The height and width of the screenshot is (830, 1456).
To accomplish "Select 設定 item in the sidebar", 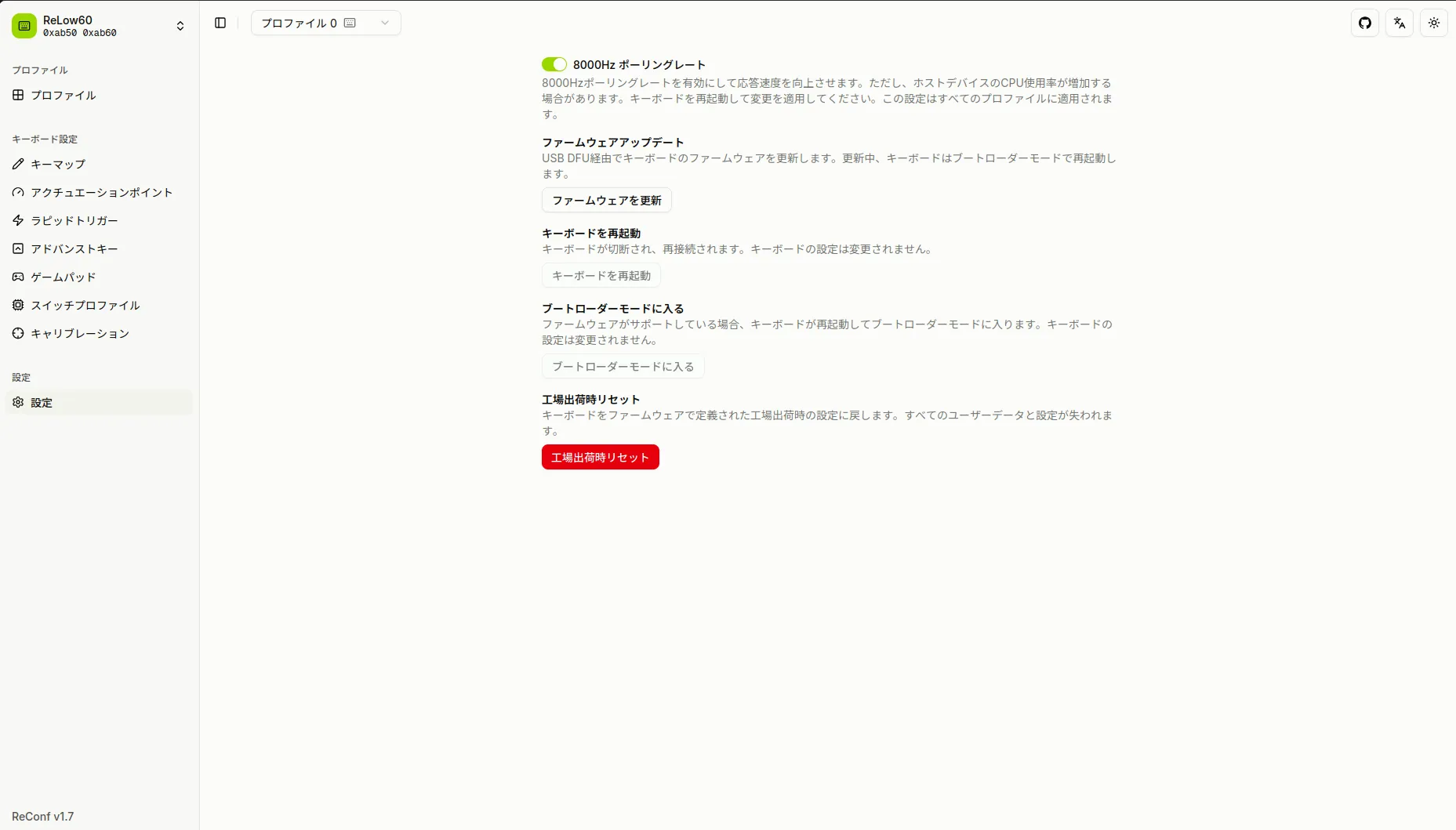I will (100, 402).
